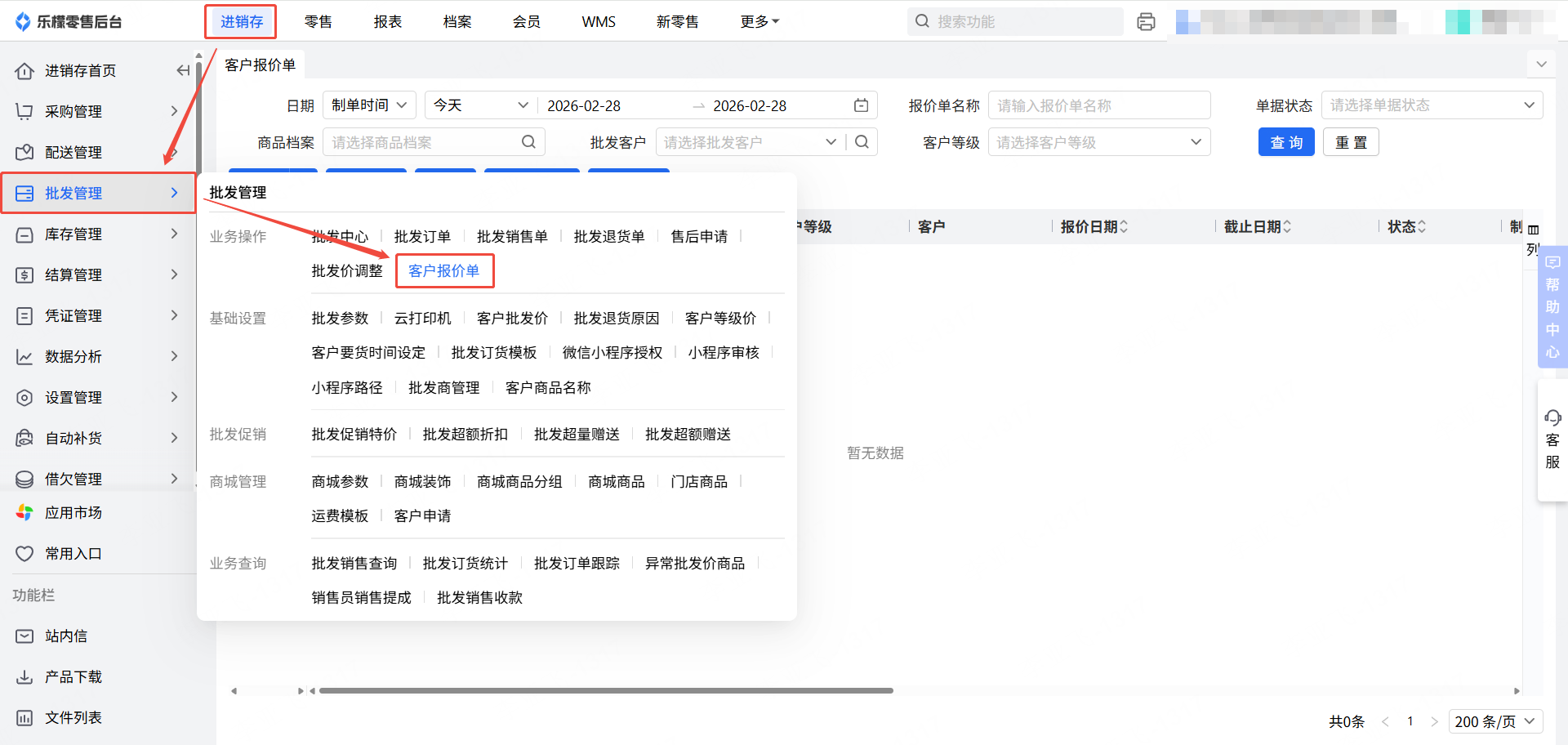This screenshot has width=1568, height=745.
Task: Open the 单据状态 dropdown
Action: point(1432,105)
